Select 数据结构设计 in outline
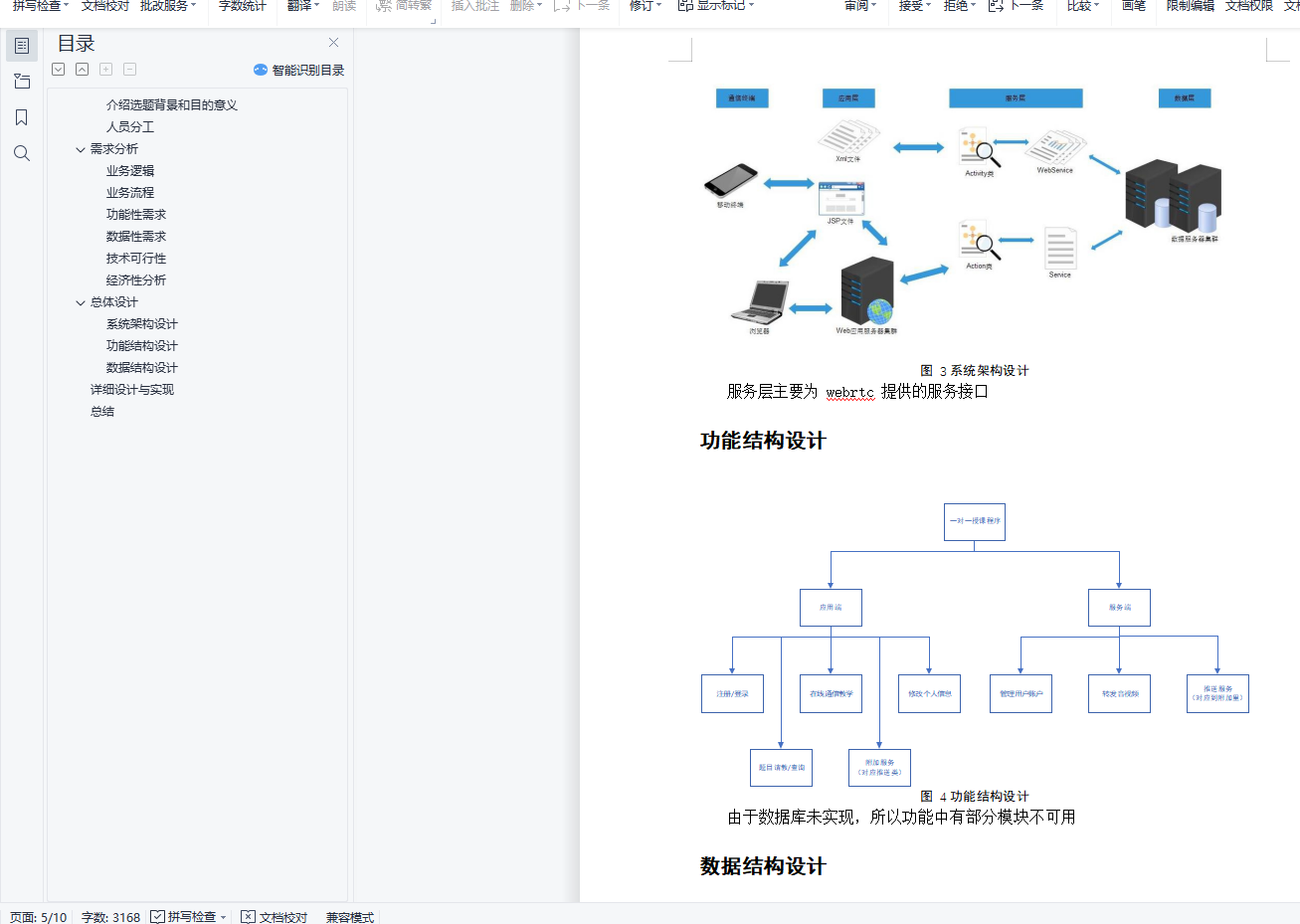 pos(142,367)
